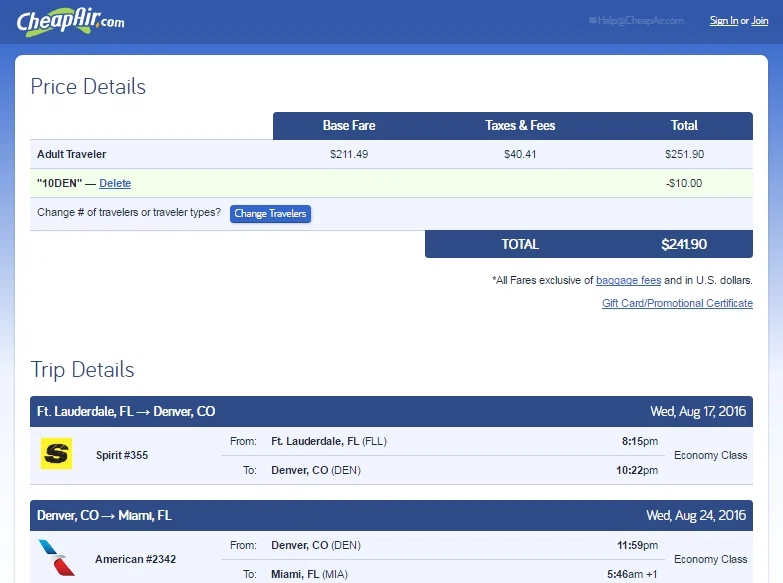Click the Wed, Aug 17, 2016 date
This screenshot has height=583, width=783.
pyautogui.click(x=698, y=412)
